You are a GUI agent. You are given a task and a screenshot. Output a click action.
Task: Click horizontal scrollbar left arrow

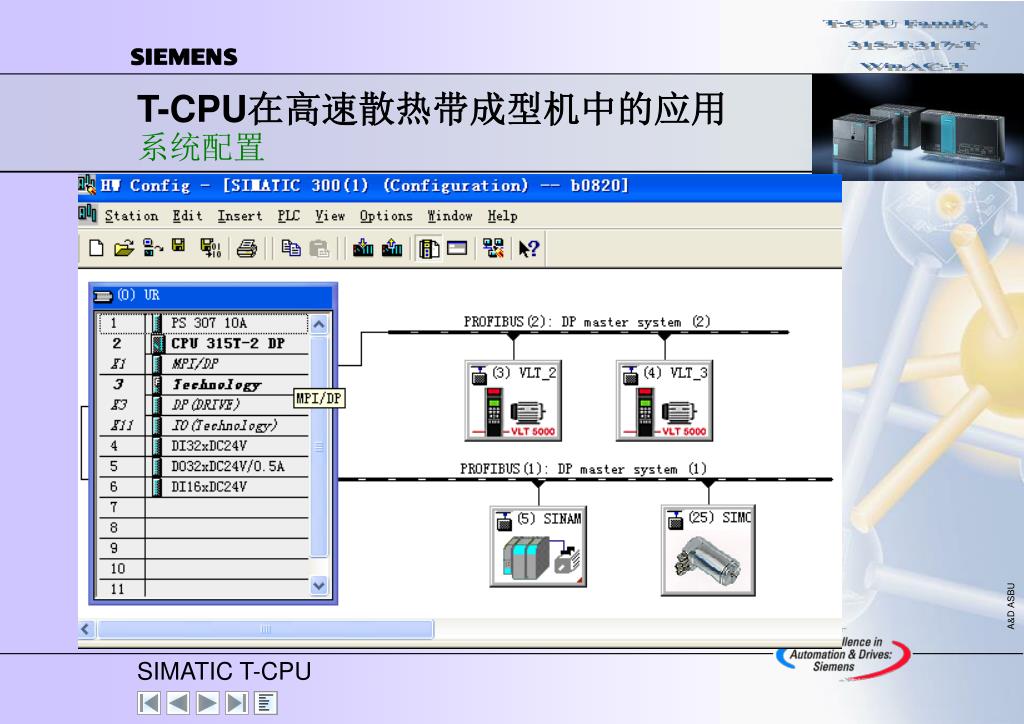(86, 629)
